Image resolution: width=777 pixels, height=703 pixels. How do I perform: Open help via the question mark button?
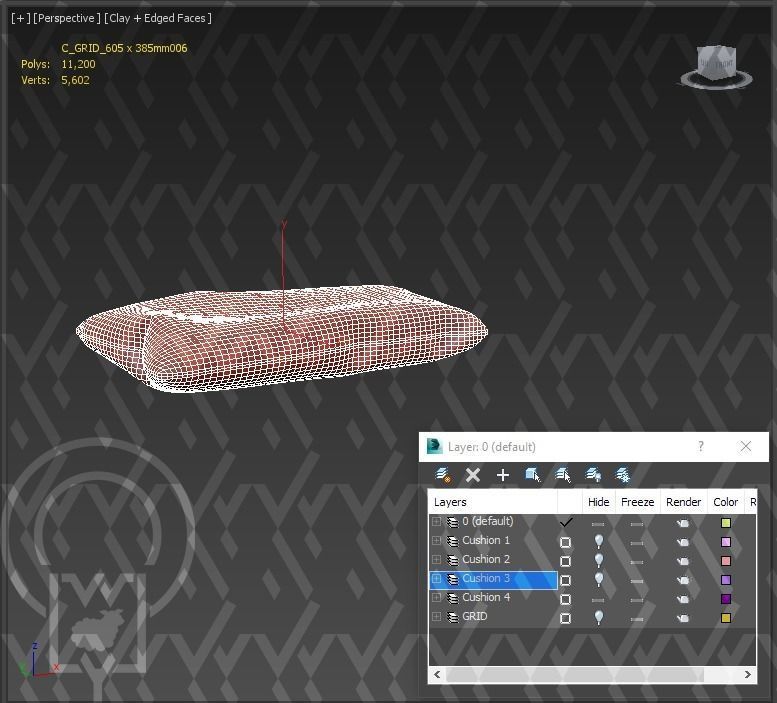pyautogui.click(x=701, y=446)
